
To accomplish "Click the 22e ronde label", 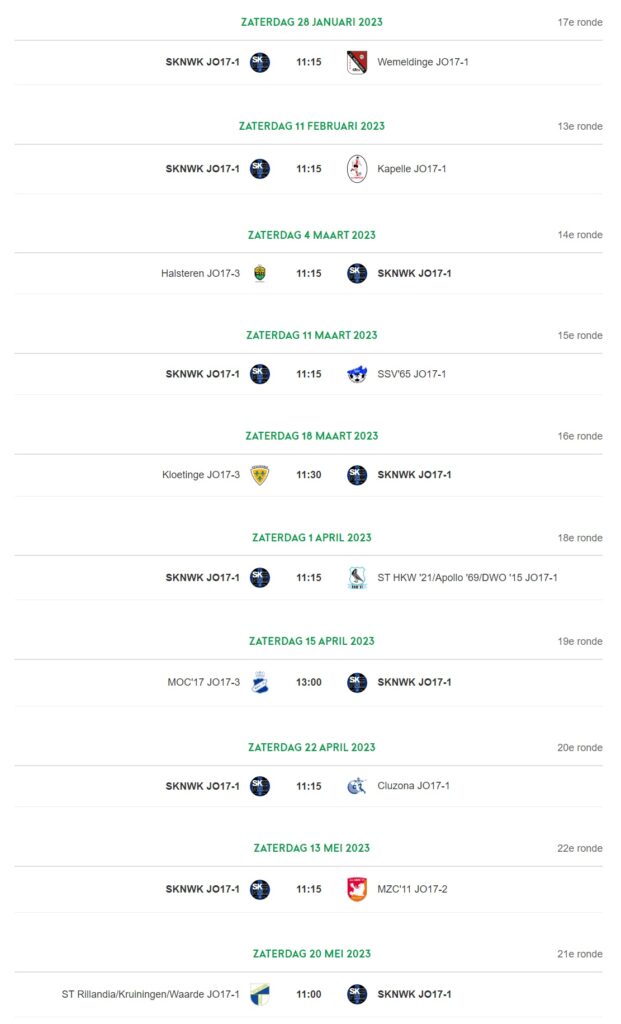I will 579,848.
